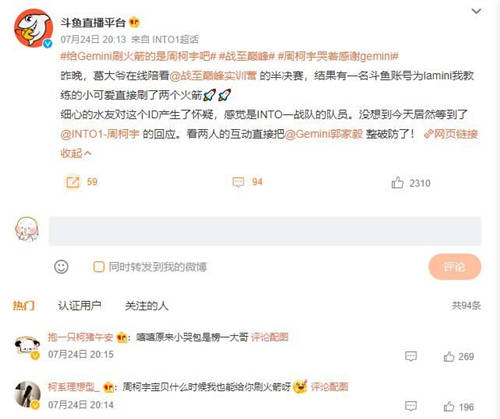This screenshot has height=419, width=500.
Task: Like the comment with 196 likes
Action: pos(449,407)
